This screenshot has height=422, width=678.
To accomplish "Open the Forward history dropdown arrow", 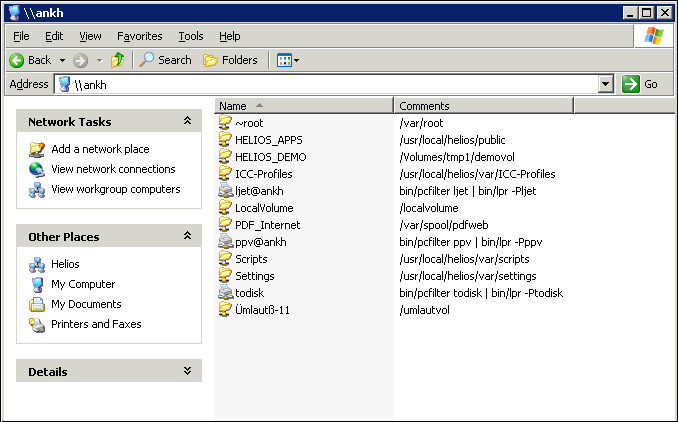I will pos(99,61).
